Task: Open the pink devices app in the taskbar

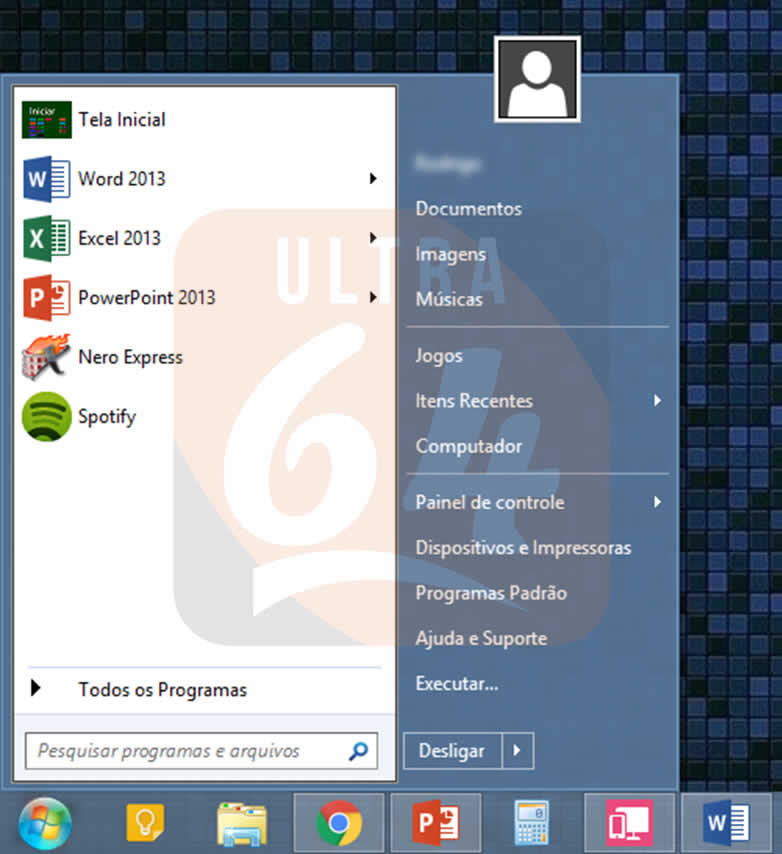Action: click(629, 824)
